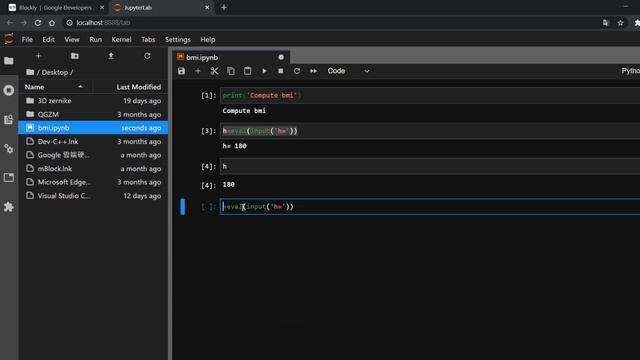Interrupt the kernel with stop button
Viewport: 640px width, 360px height.
coord(280,71)
